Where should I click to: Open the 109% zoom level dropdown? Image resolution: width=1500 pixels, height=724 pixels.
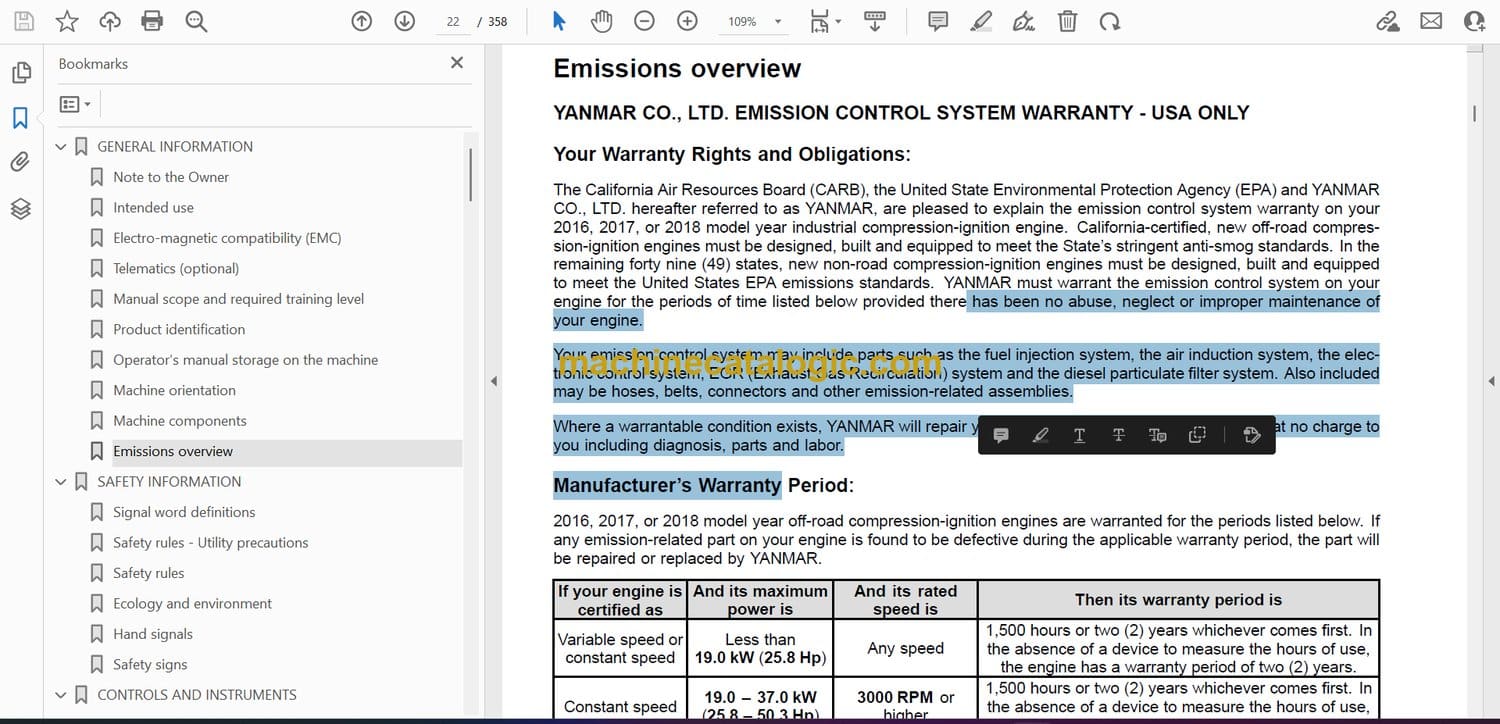coord(777,22)
